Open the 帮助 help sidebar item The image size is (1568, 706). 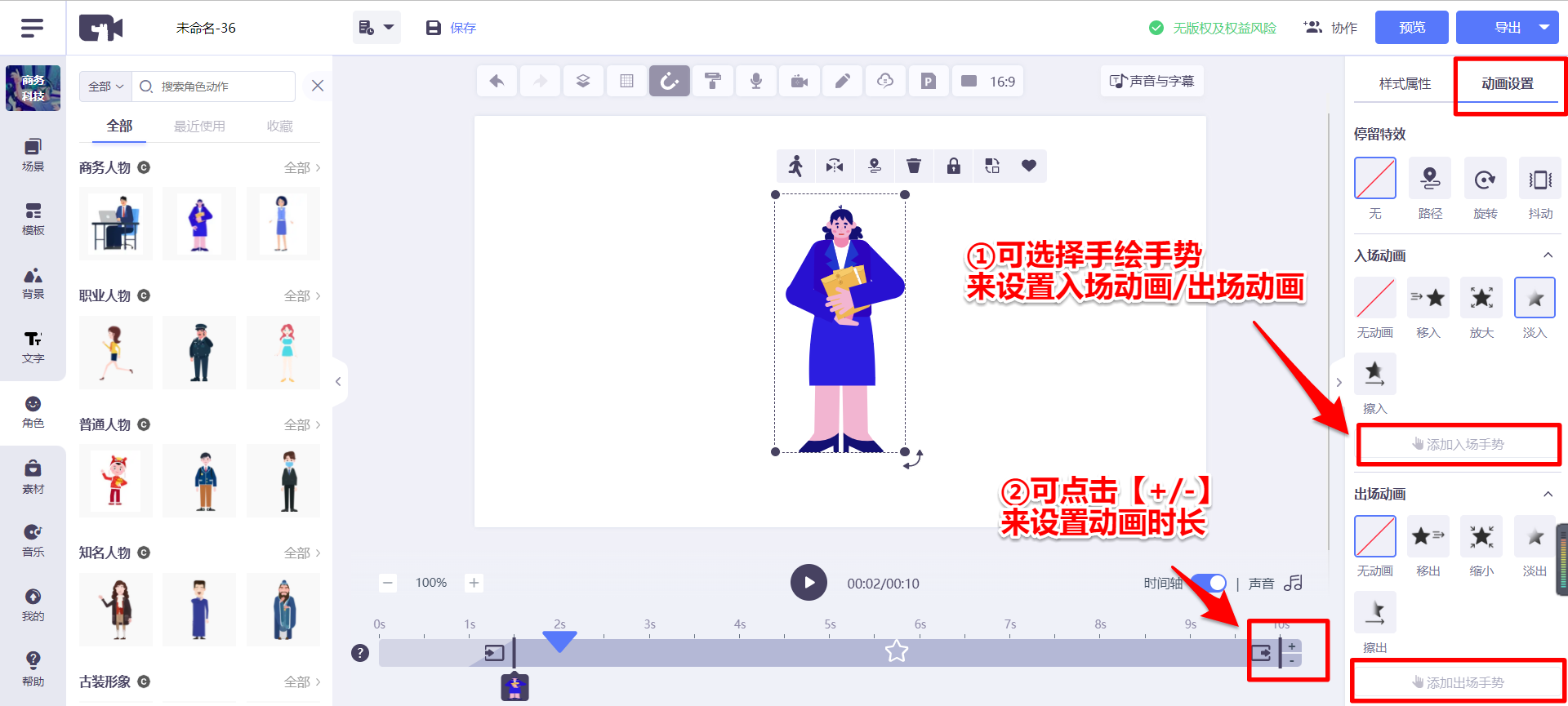tap(33, 670)
